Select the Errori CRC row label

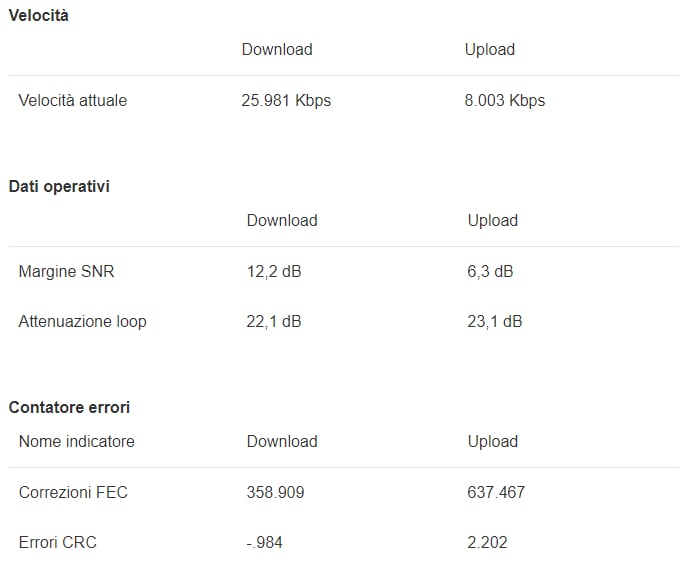pos(58,542)
